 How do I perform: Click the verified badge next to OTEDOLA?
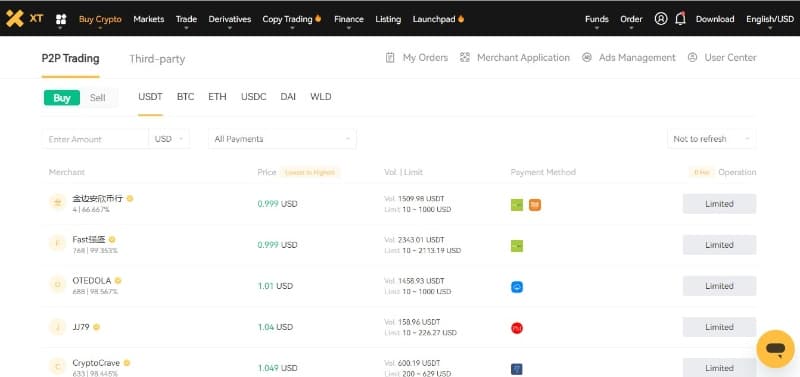(x=118, y=281)
